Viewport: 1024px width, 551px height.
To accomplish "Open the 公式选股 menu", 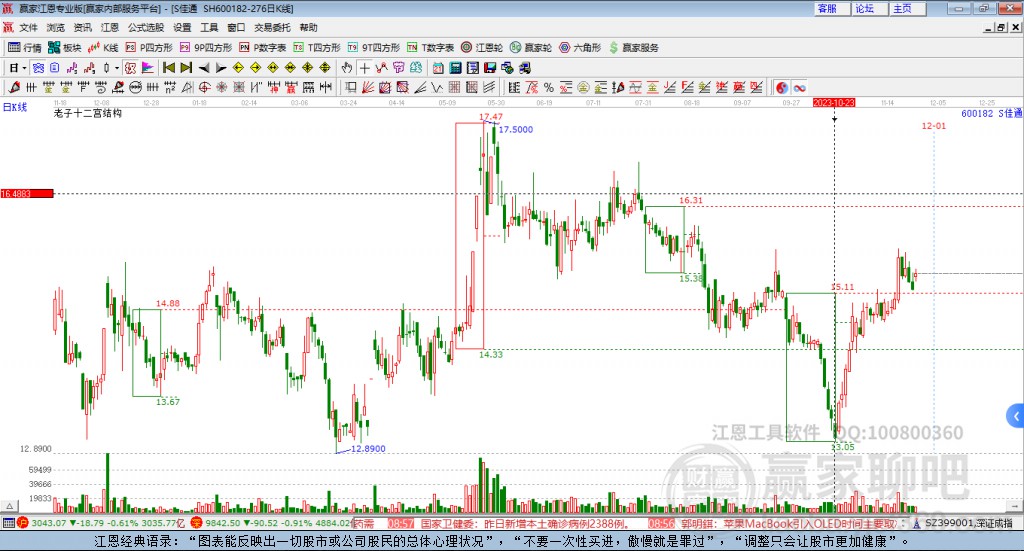I will coord(146,27).
